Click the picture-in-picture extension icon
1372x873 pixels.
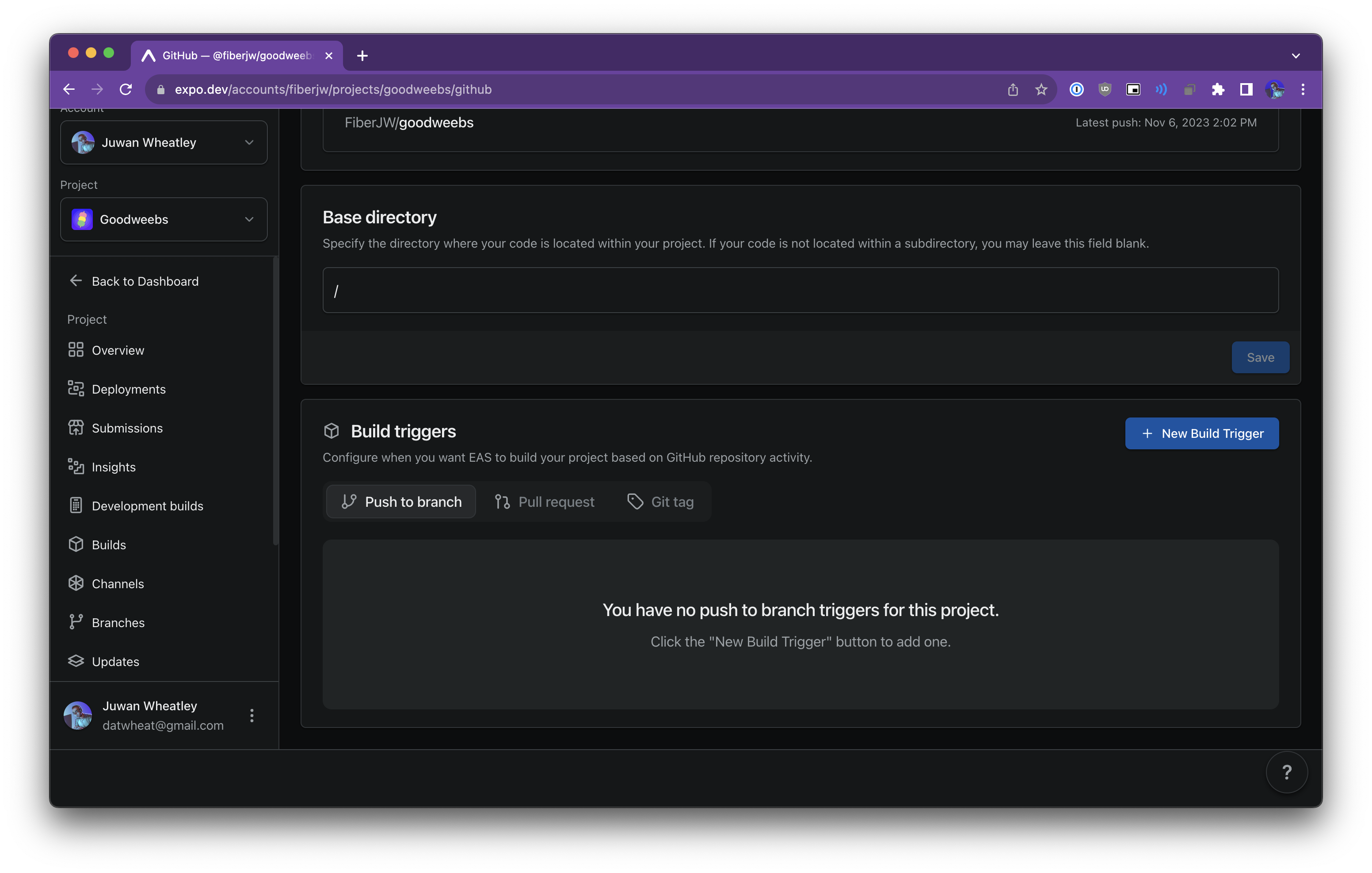(1133, 89)
